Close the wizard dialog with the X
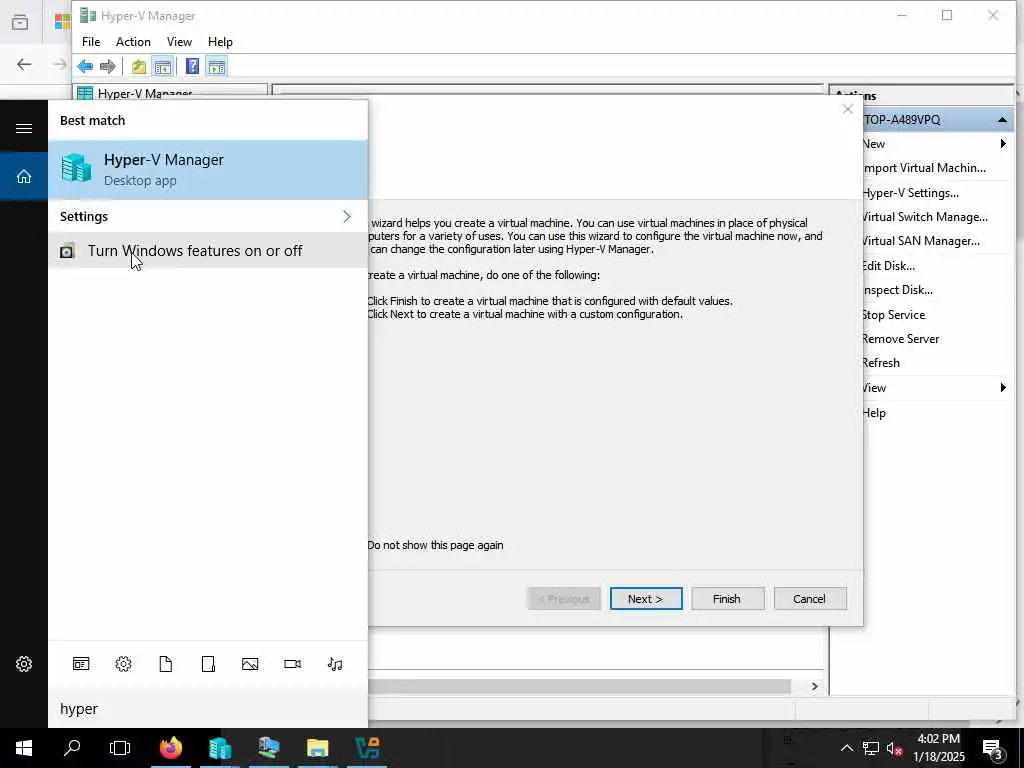Screen dimensions: 1024x768 point(848,109)
